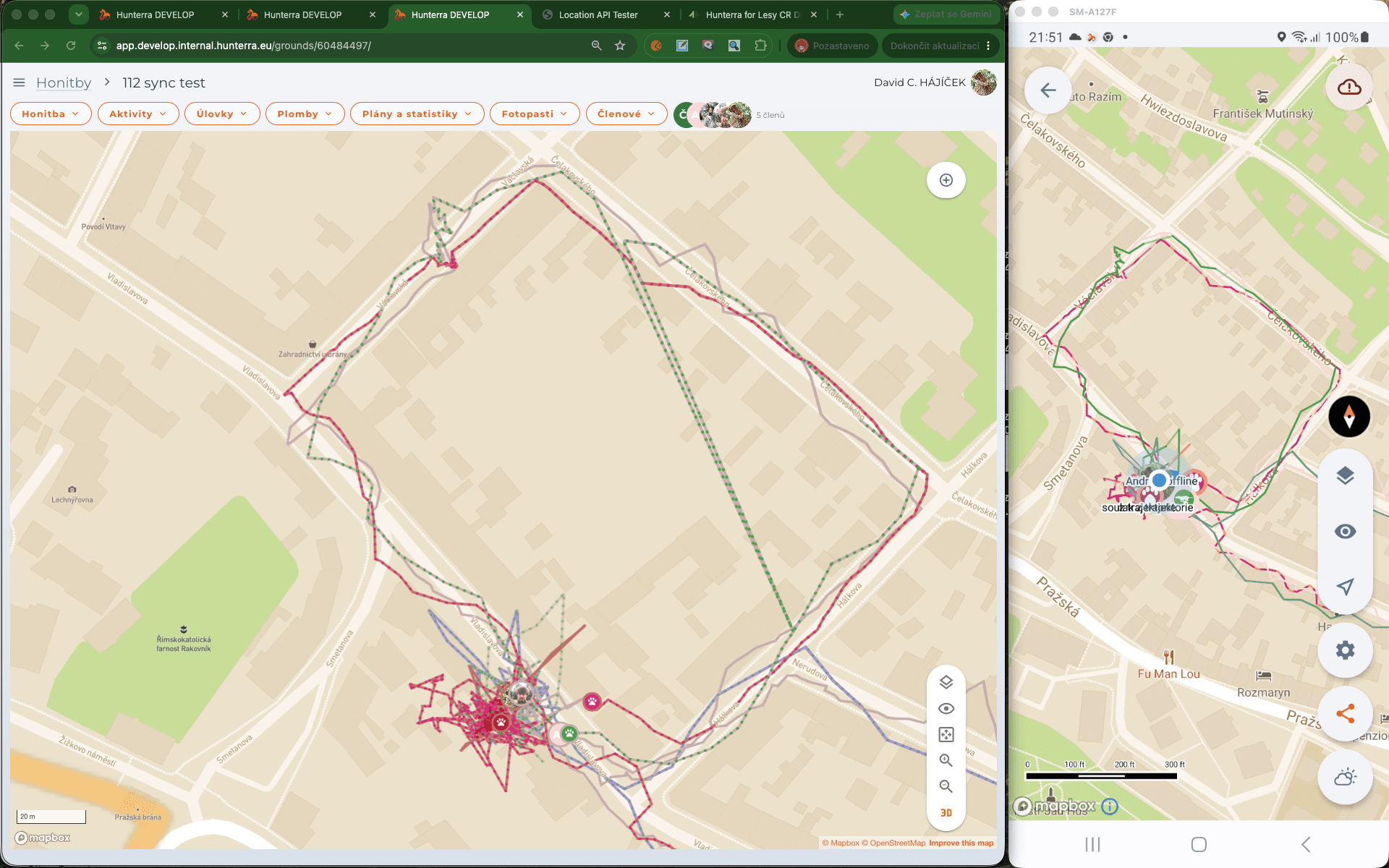
Task: Click Improve this map link
Action: [x=961, y=843]
